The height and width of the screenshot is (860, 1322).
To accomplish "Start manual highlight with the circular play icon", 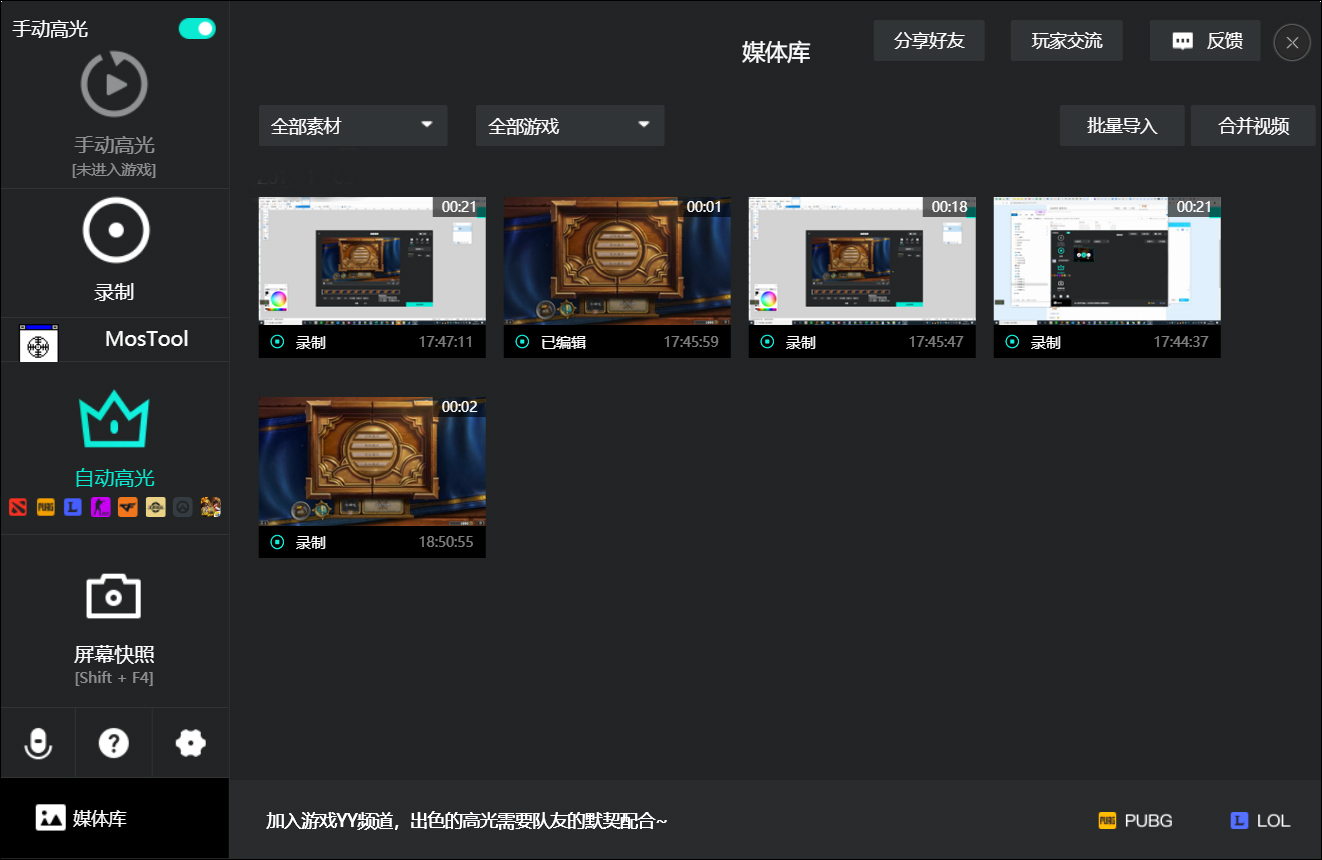I will pyautogui.click(x=114, y=84).
